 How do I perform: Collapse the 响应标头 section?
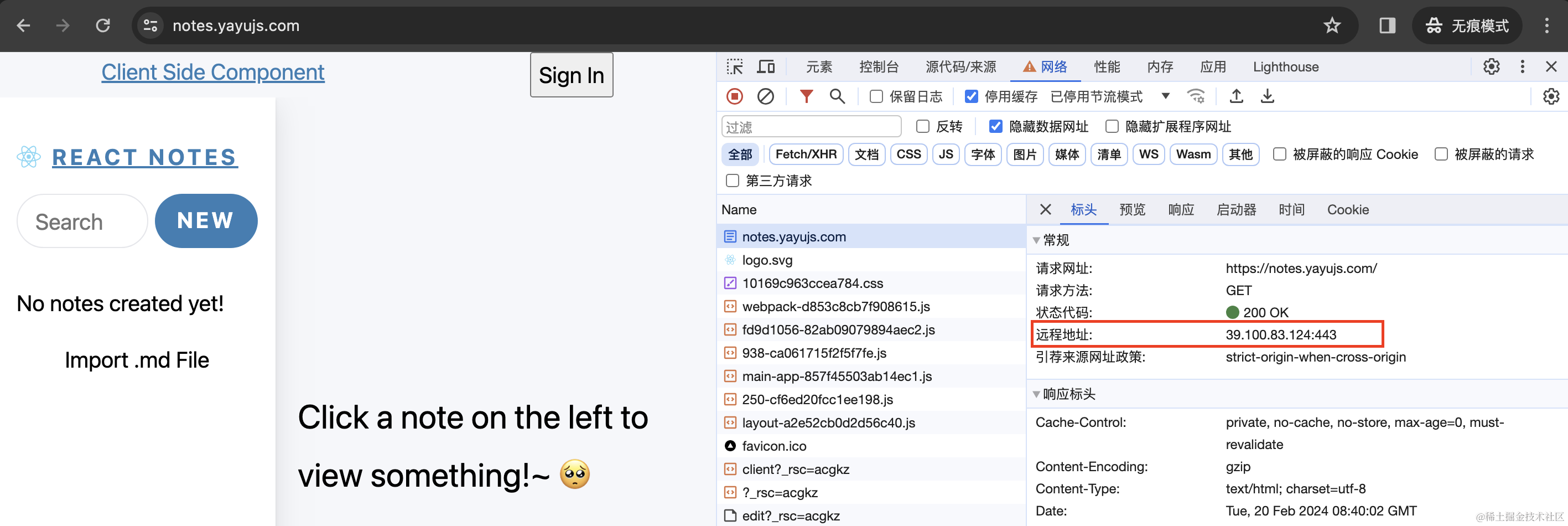point(1037,394)
